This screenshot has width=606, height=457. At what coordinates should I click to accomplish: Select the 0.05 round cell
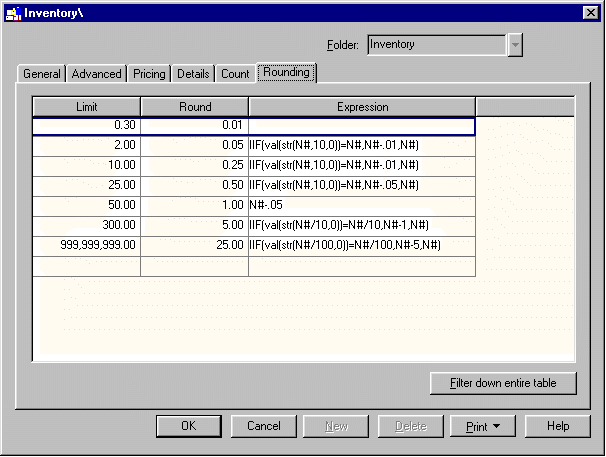(x=194, y=146)
